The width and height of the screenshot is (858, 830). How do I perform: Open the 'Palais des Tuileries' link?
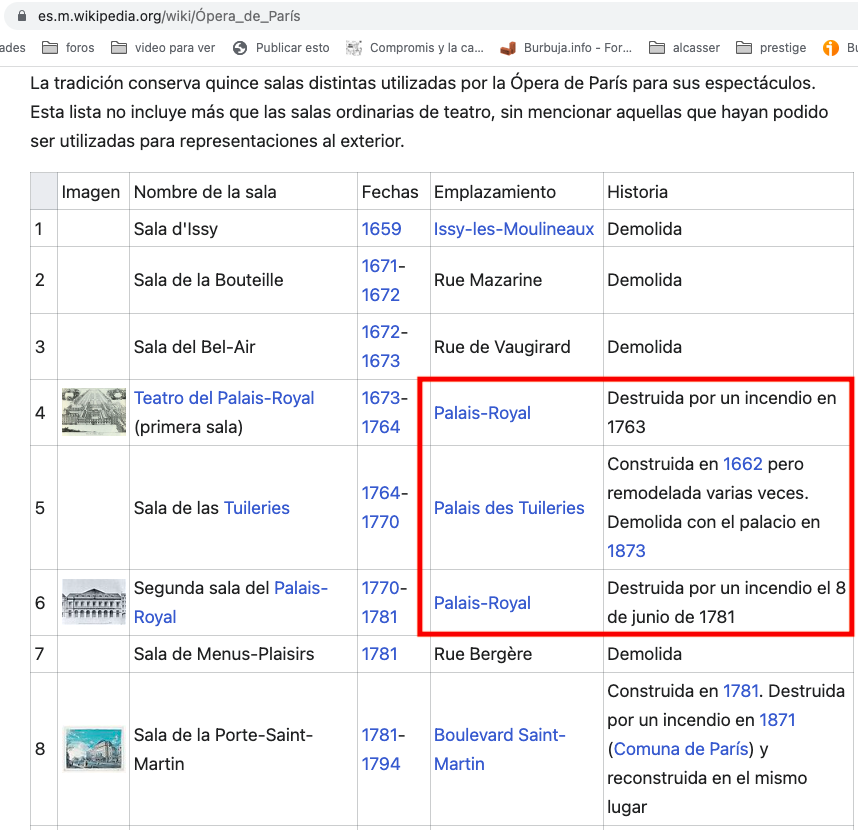tap(508, 508)
